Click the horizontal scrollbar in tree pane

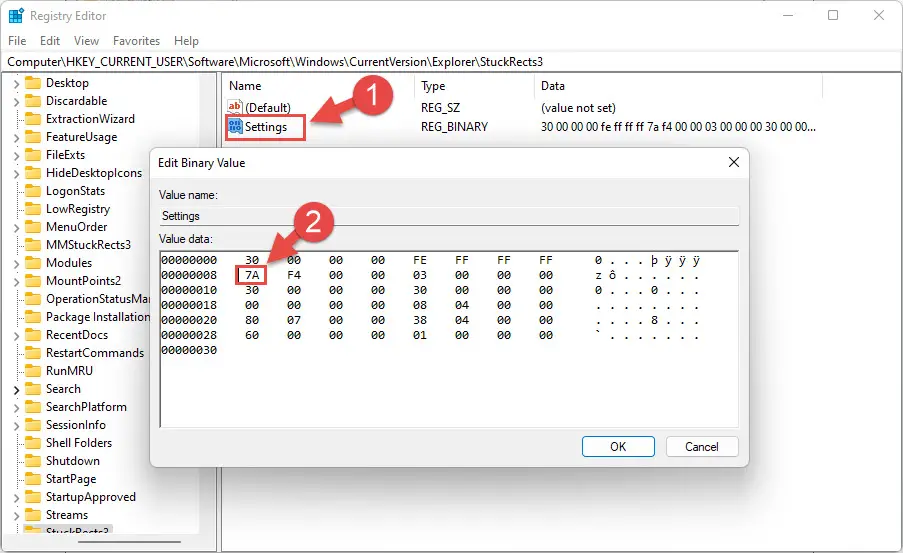pos(130,541)
